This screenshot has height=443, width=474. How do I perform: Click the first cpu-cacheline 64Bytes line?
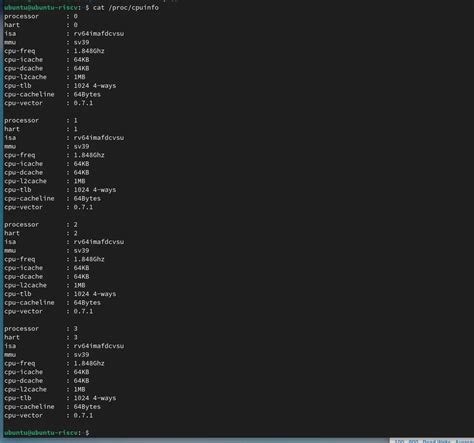coord(52,94)
